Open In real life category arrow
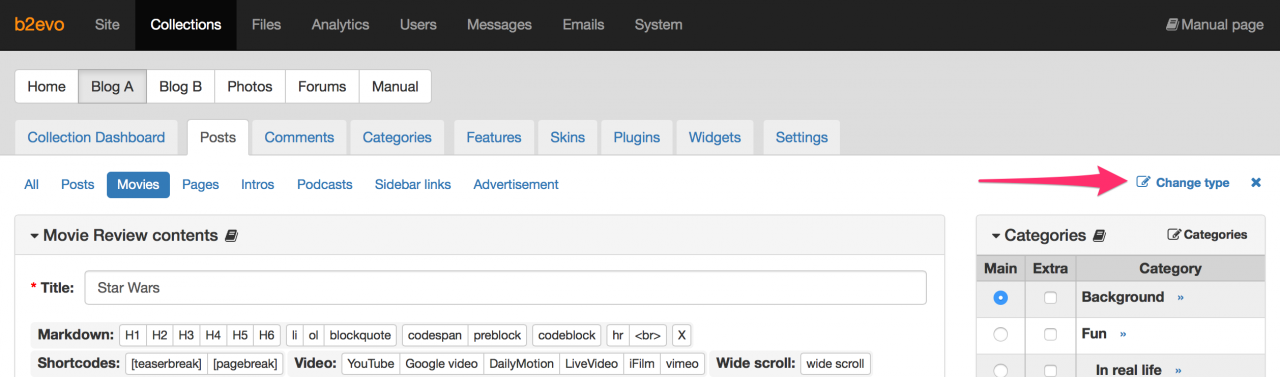Viewport: 1280px width, 377px height. 1179,370
